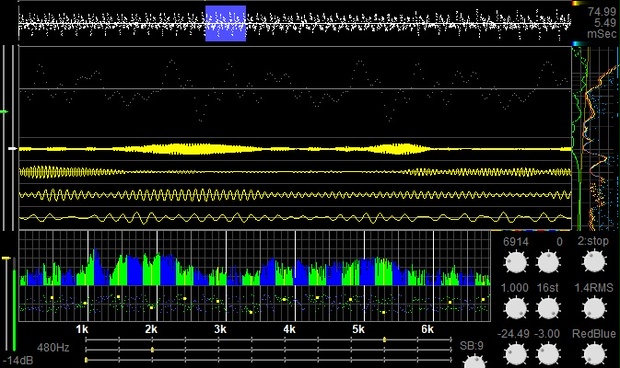
Task: Click the 2k frequency label
Action: (x=151, y=329)
